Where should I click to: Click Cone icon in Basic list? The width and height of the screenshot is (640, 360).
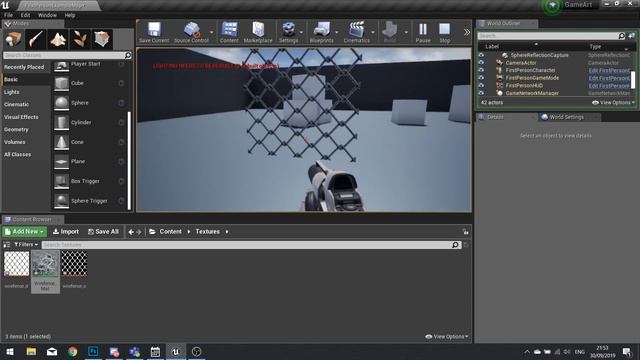[62, 142]
